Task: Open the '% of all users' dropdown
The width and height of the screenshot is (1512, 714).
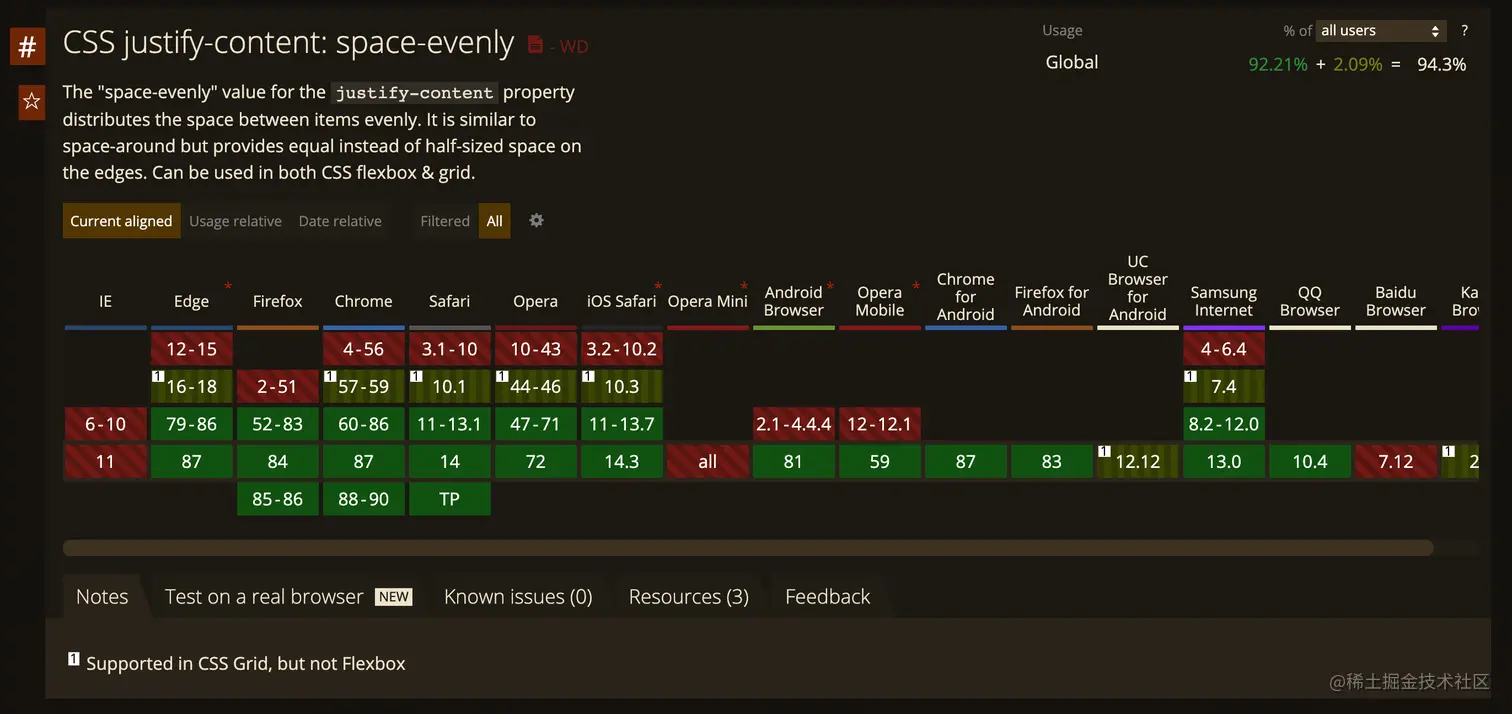Action: pyautogui.click(x=1381, y=31)
